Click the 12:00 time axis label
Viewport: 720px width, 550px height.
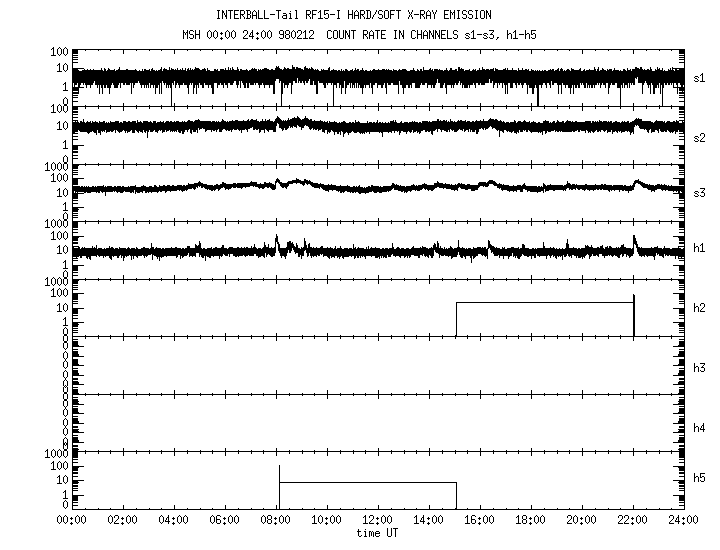click(377, 520)
